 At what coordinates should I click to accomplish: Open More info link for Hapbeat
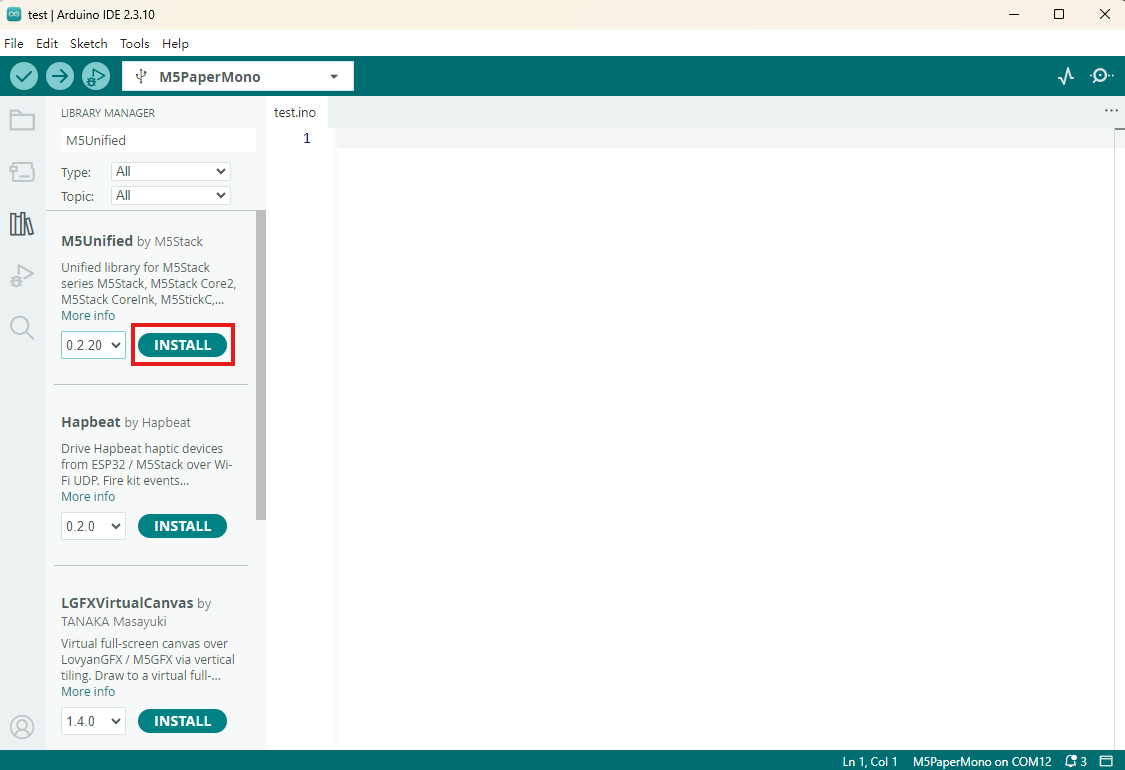[x=88, y=497]
